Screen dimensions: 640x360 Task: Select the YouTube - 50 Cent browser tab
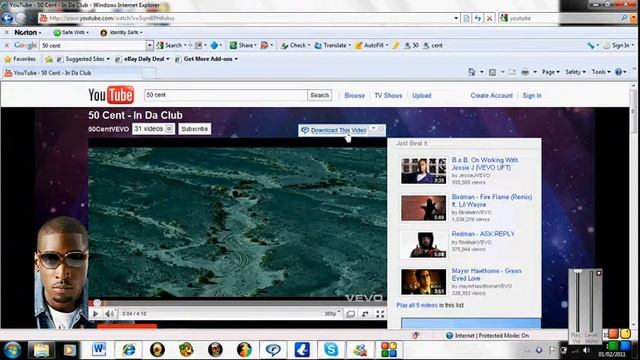point(73,73)
